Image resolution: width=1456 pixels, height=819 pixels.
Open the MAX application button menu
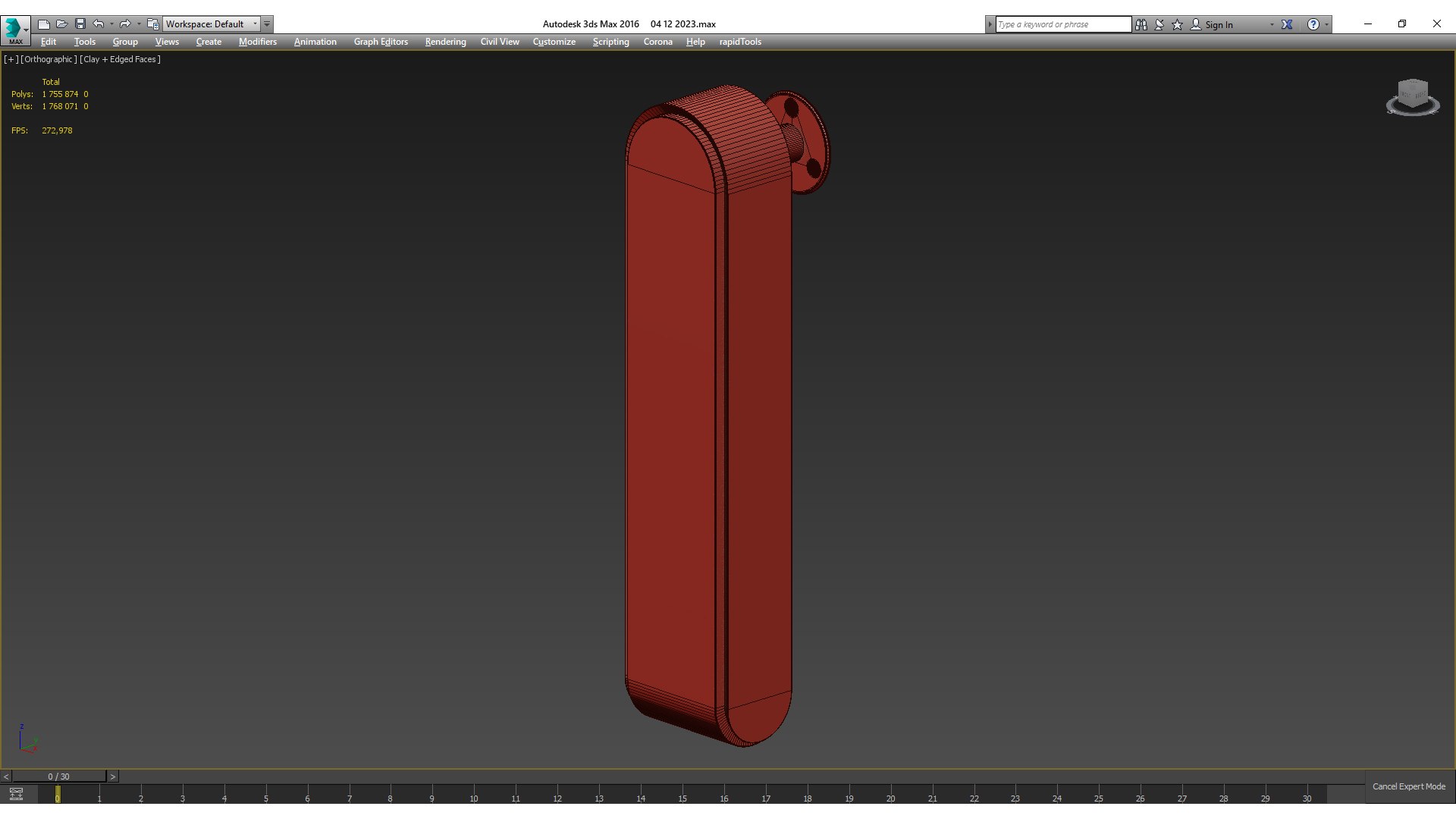pyautogui.click(x=14, y=29)
